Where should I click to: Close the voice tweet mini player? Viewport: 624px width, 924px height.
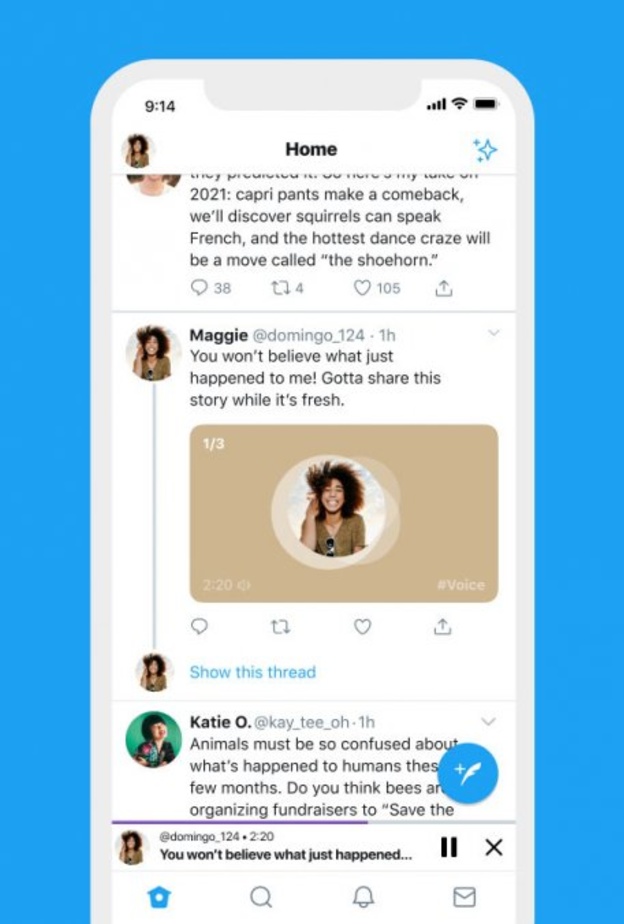(494, 848)
